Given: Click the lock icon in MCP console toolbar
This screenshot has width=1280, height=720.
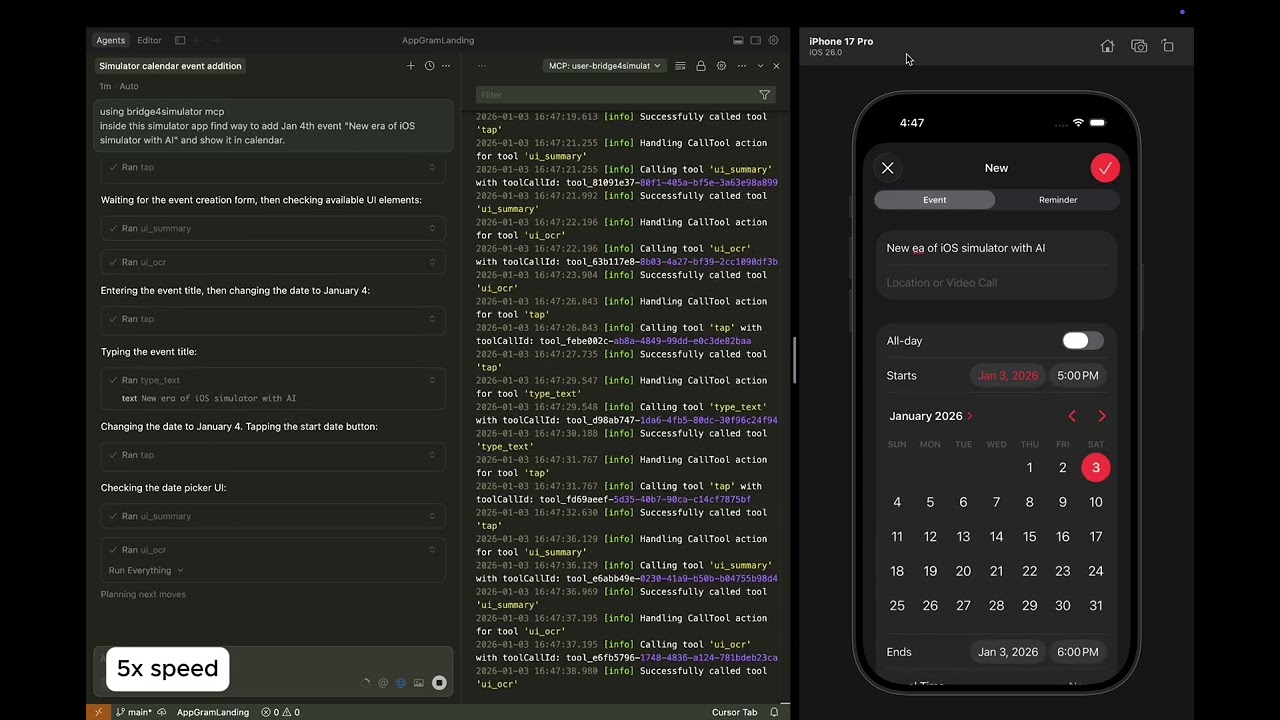Looking at the screenshot, I should click(x=701, y=65).
